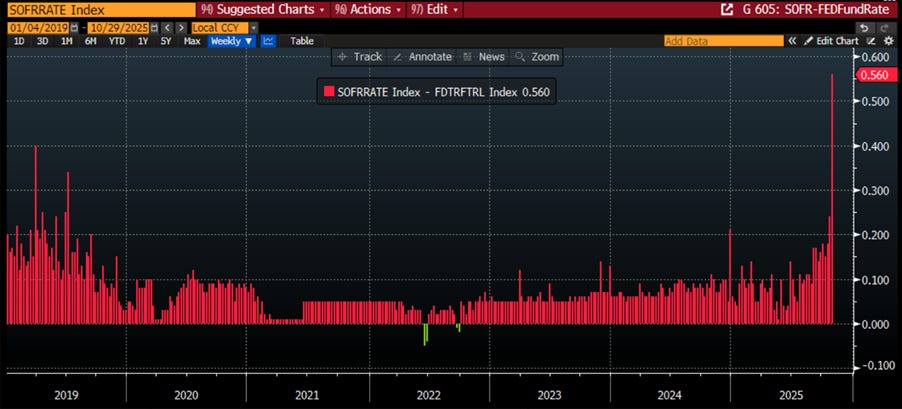Click the undo arrow icon
This screenshot has width=902, height=409.
[x=863, y=28]
